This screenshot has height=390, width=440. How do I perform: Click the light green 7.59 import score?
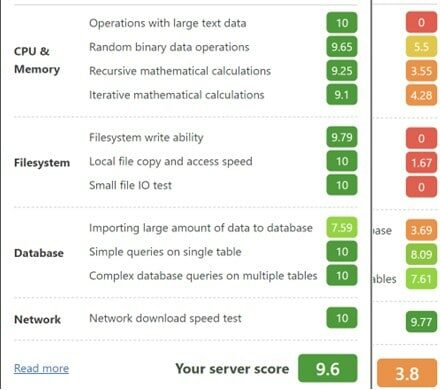point(342,227)
